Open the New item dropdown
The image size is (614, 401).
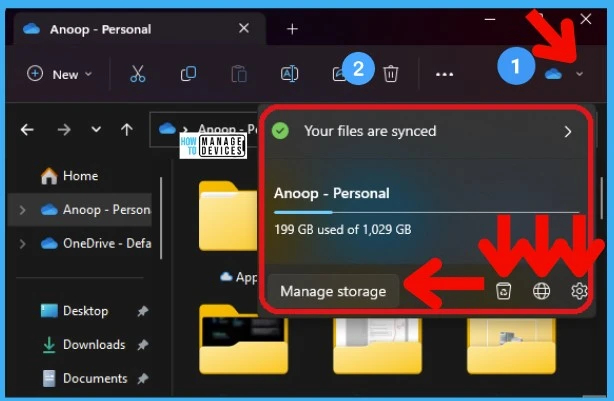click(x=59, y=74)
